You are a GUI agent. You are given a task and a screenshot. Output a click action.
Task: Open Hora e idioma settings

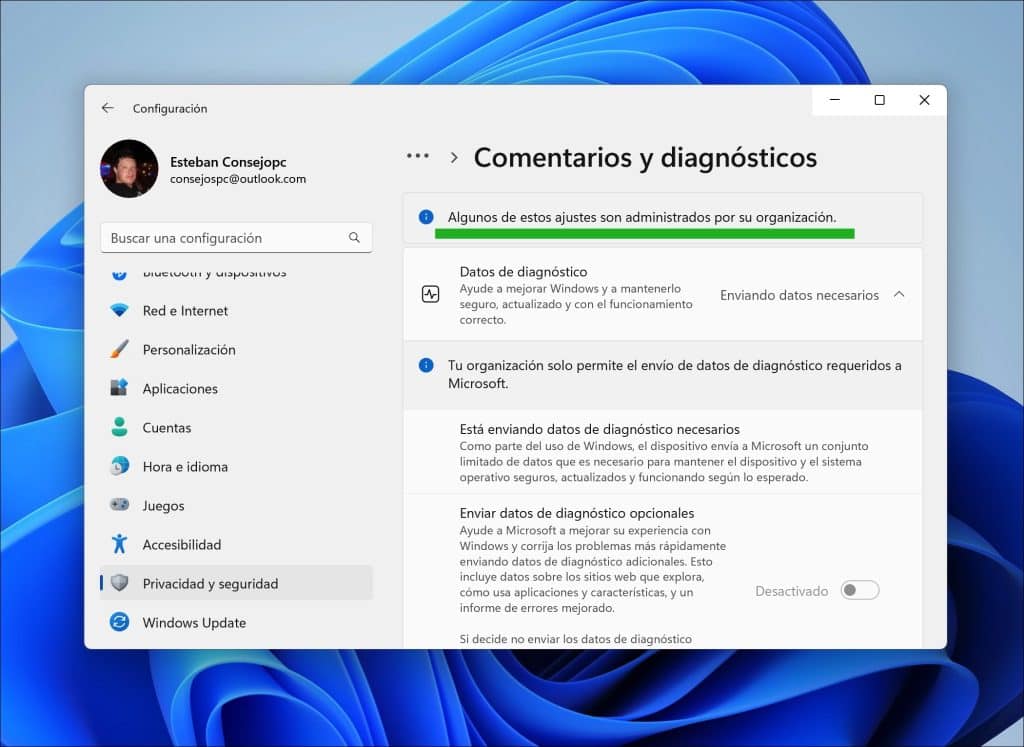click(236, 467)
